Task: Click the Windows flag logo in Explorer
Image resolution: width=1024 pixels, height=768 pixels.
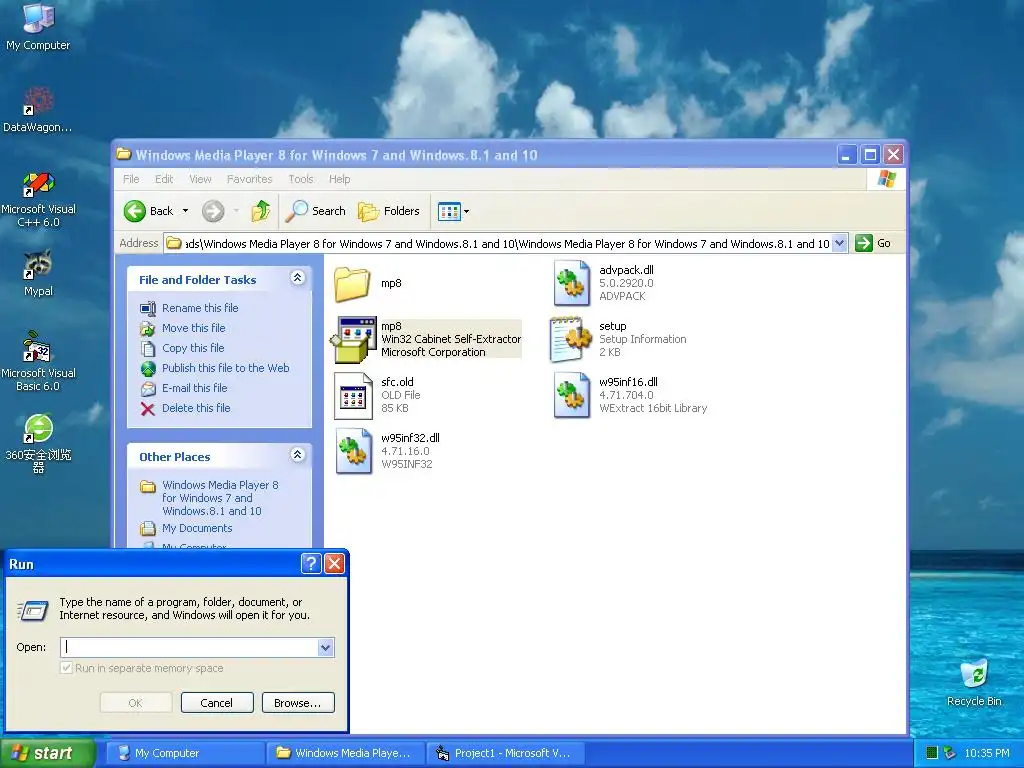Action: [886, 179]
